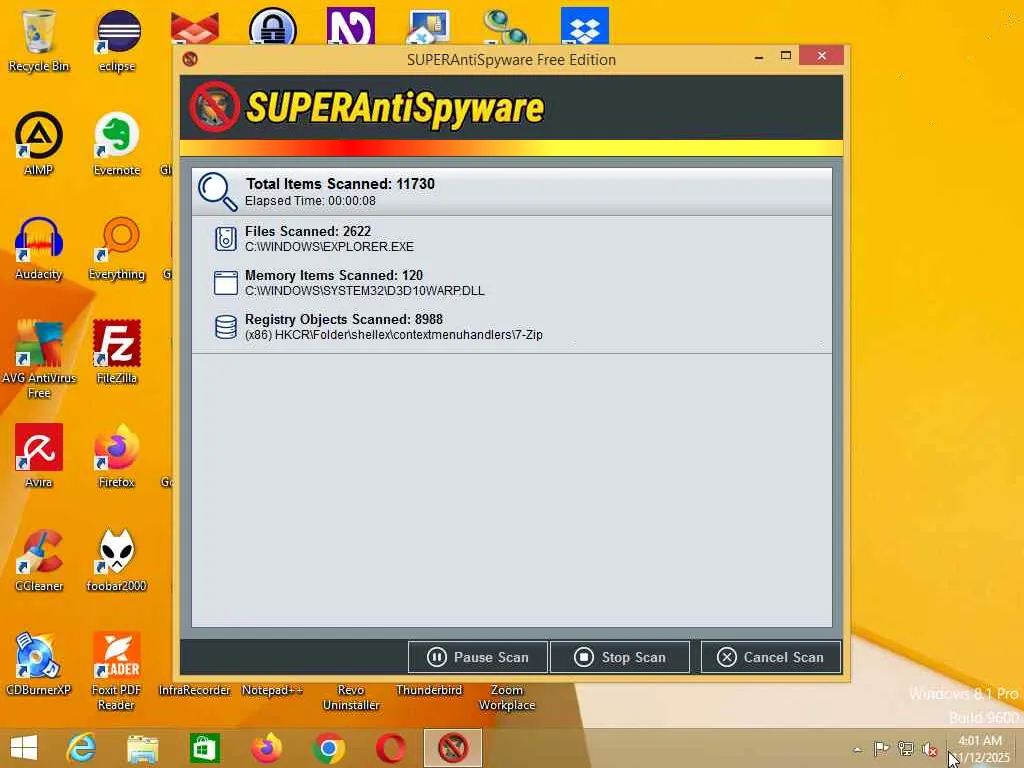Open the Windows Start button

coord(24,748)
